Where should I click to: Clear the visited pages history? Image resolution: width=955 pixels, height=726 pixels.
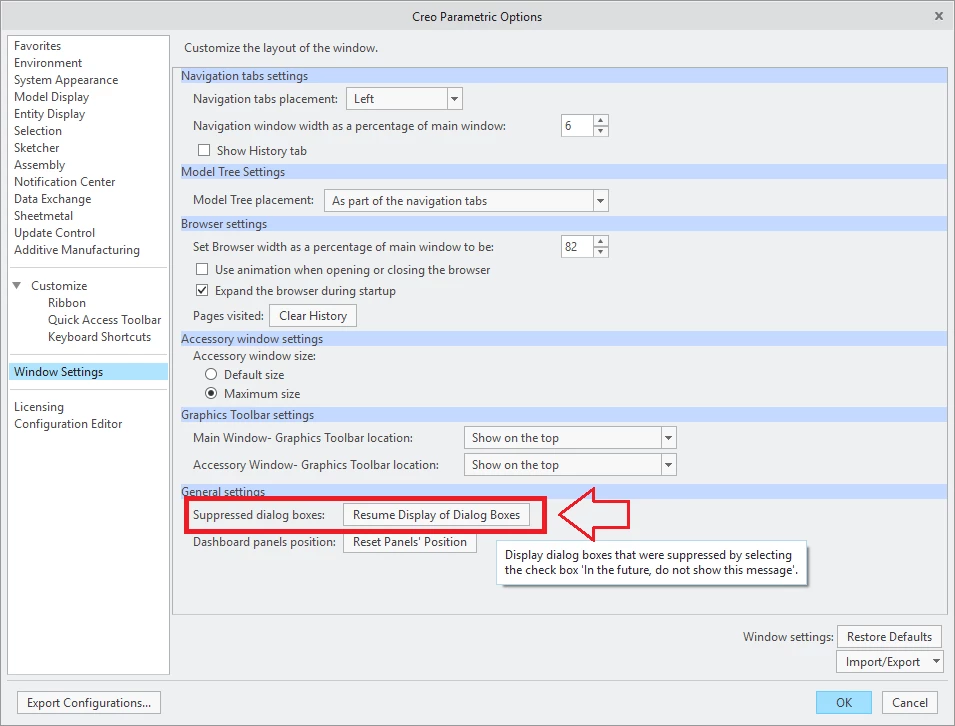312,315
